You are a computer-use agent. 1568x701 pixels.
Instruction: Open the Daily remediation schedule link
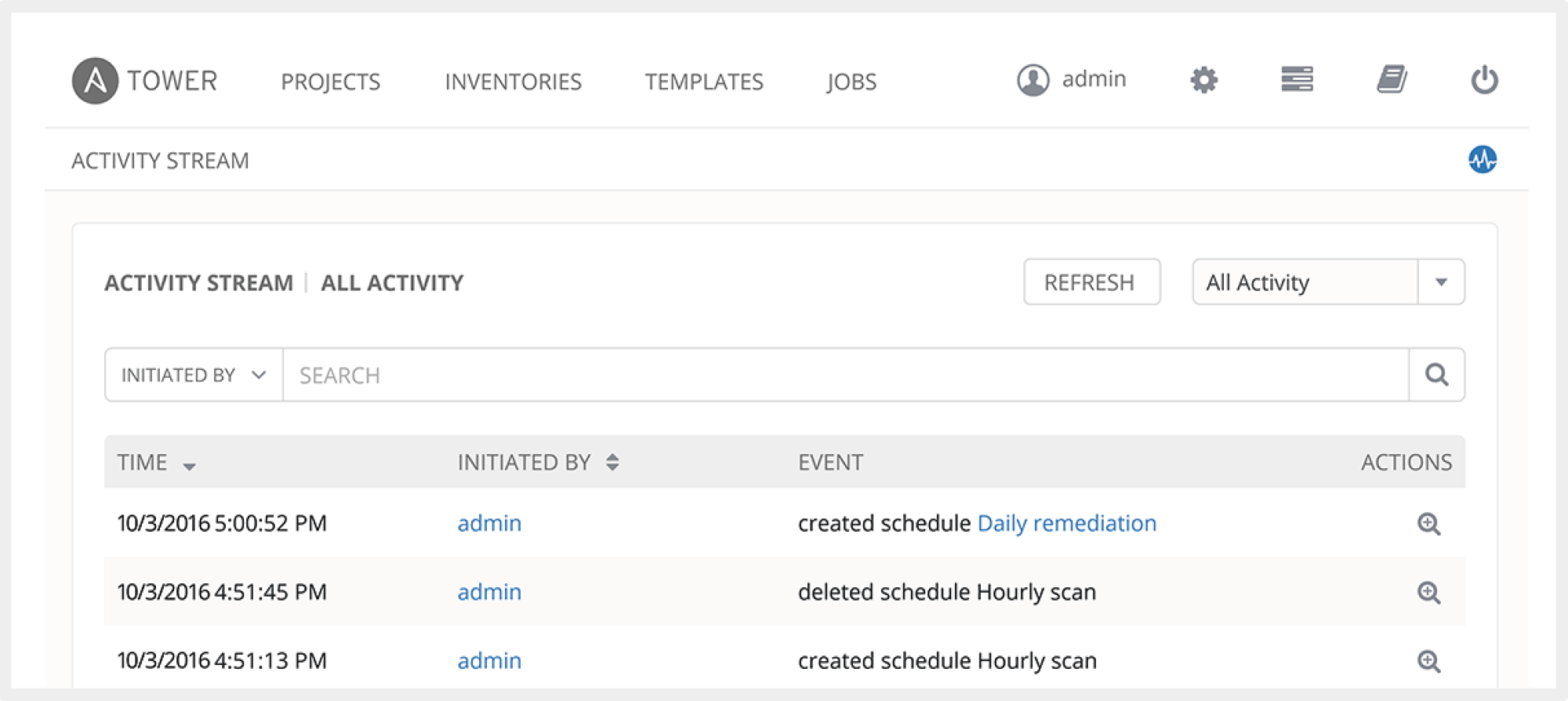click(x=1066, y=524)
